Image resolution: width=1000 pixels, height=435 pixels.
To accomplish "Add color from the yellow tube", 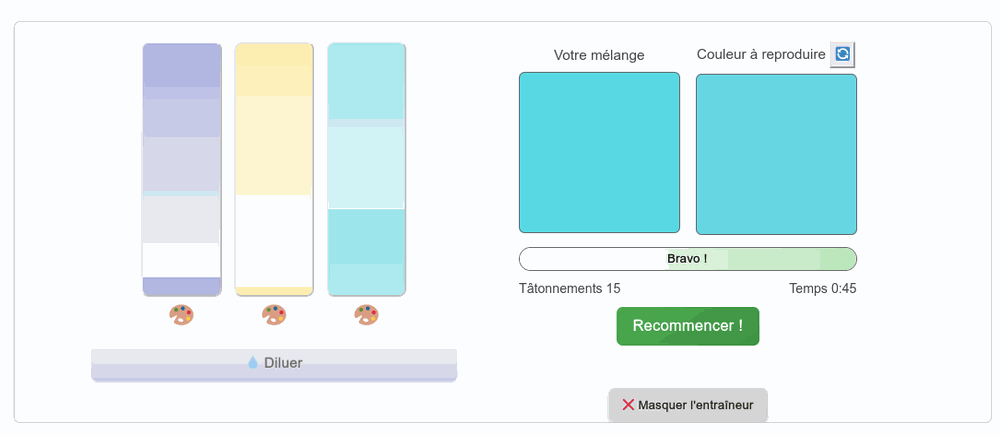I will point(274,170).
